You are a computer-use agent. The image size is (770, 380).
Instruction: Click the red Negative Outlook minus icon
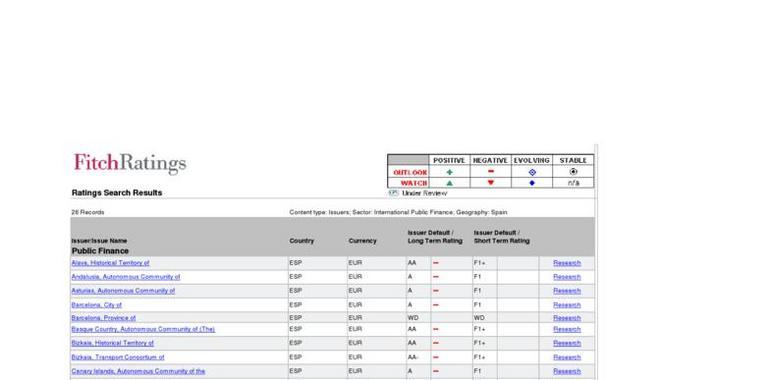pos(491,171)
